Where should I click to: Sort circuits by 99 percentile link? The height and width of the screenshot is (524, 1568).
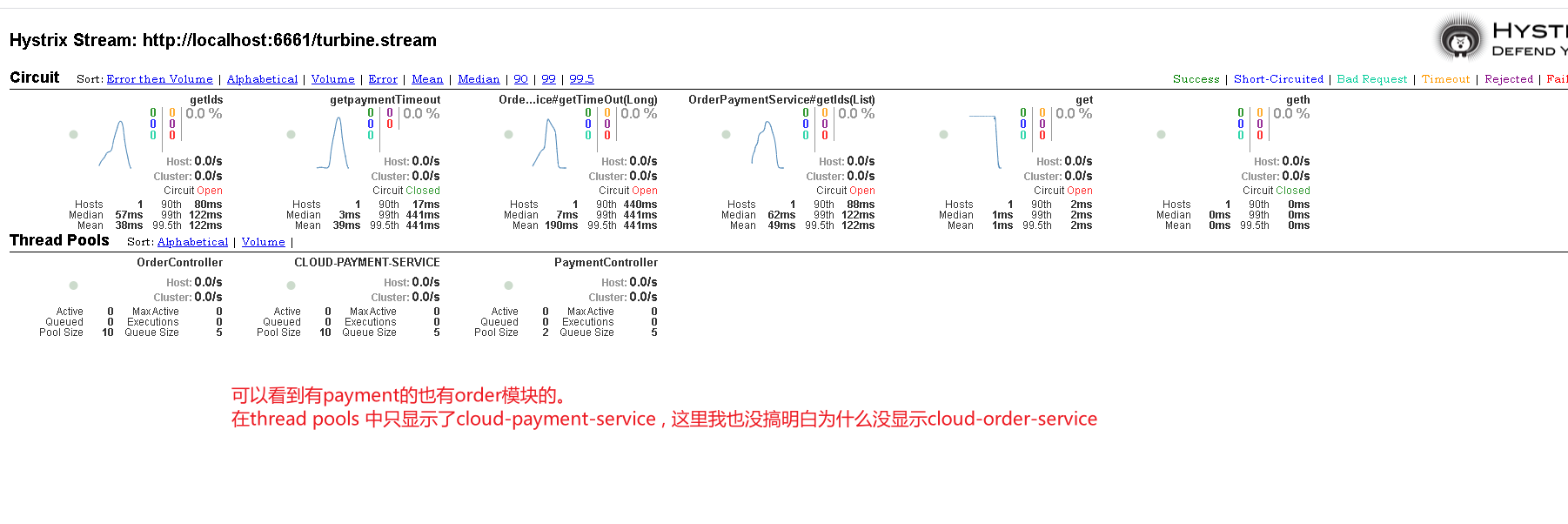548,79
